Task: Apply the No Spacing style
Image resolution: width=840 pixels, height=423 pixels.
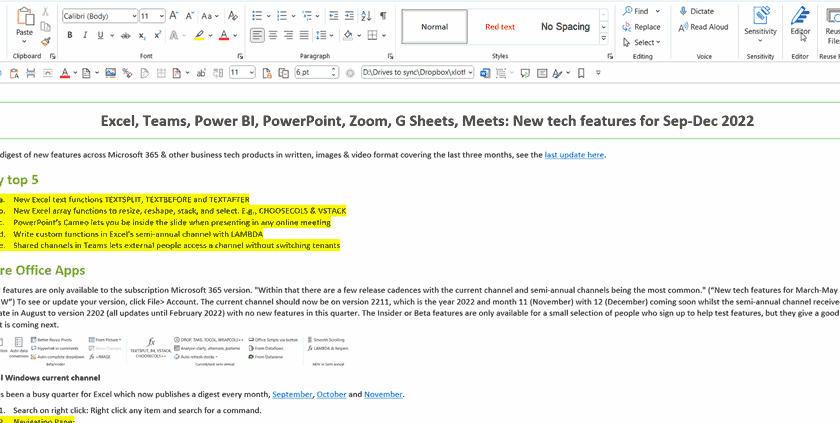Action: tap(565, 27)
